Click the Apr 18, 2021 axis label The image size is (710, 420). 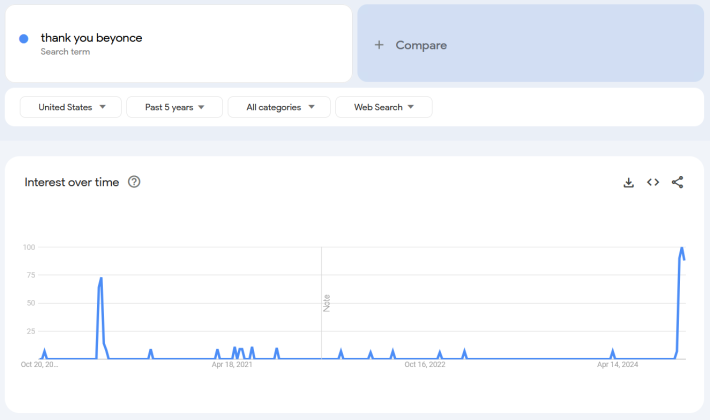click(232, 364)
